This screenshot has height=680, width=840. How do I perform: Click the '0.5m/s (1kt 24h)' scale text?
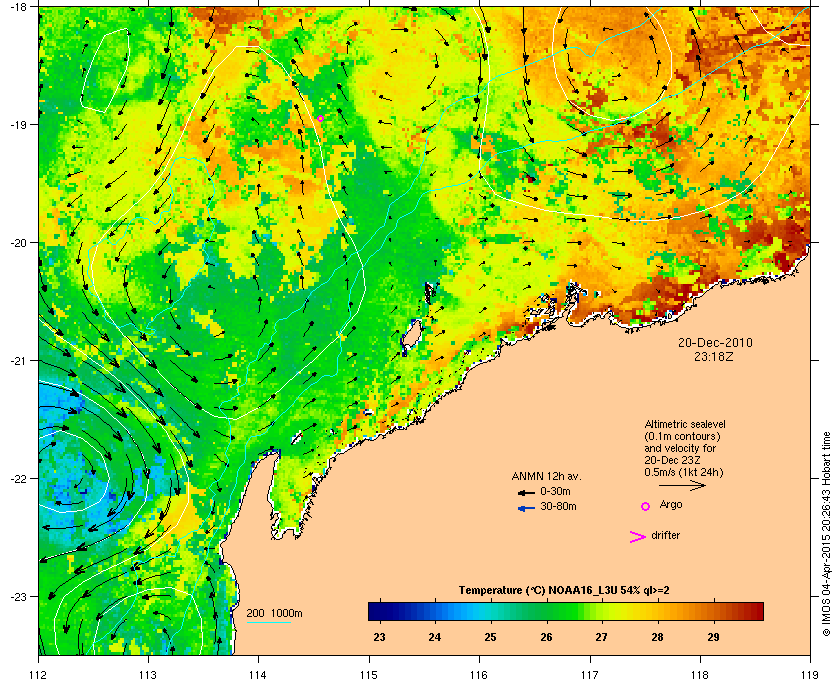[x=684, y=473]
